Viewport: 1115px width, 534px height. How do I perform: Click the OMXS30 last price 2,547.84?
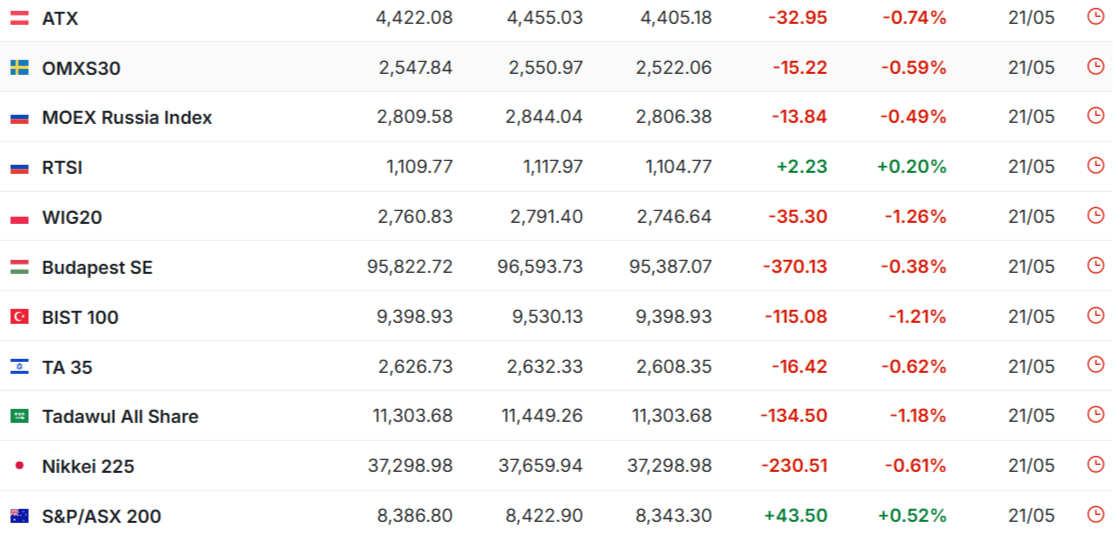[415, 68]
